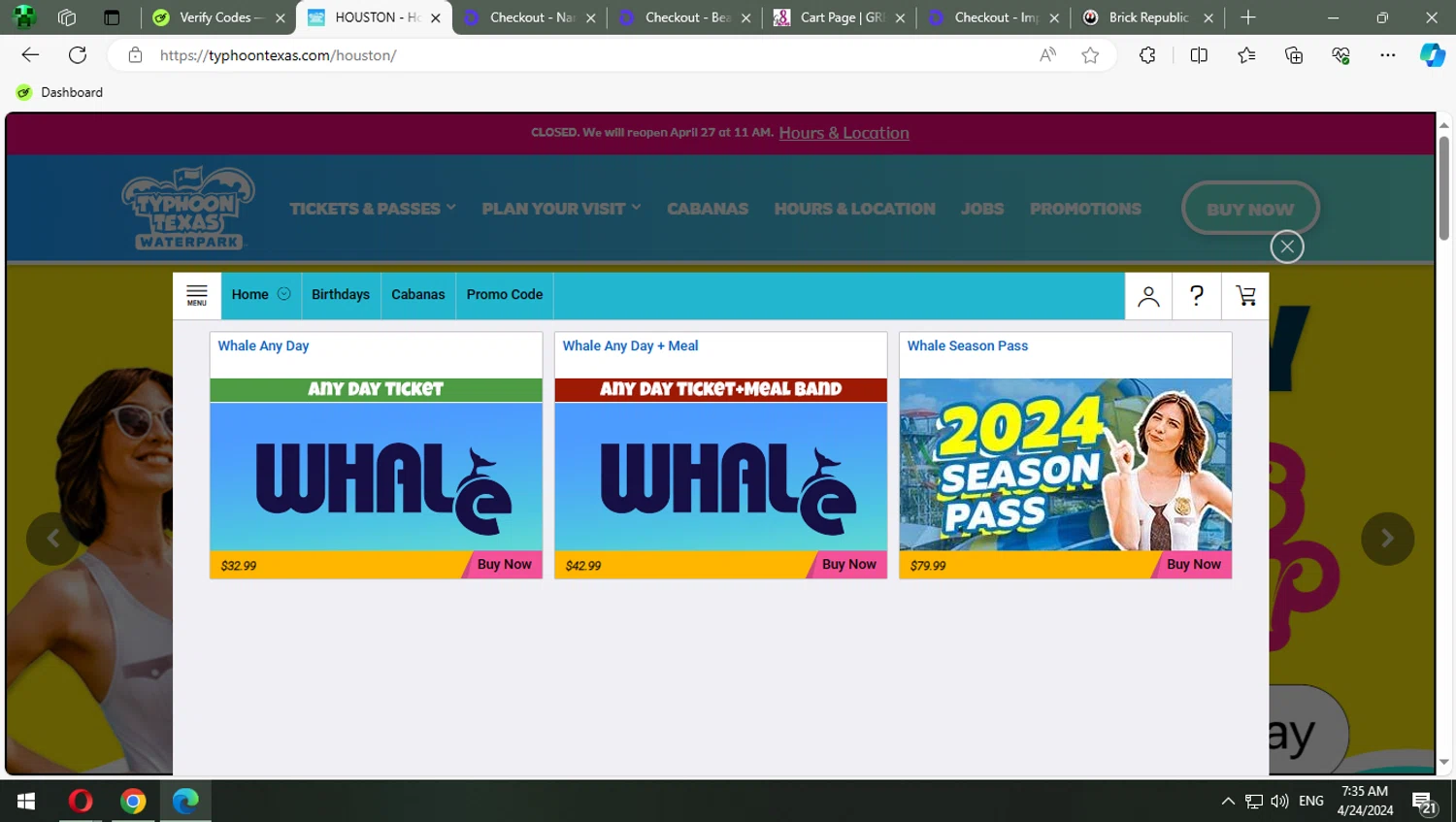Open the Cabanas tab in the ticket popup
Image resolution: width=1456 pixels, height=822 pixels.
pos(418,295)
